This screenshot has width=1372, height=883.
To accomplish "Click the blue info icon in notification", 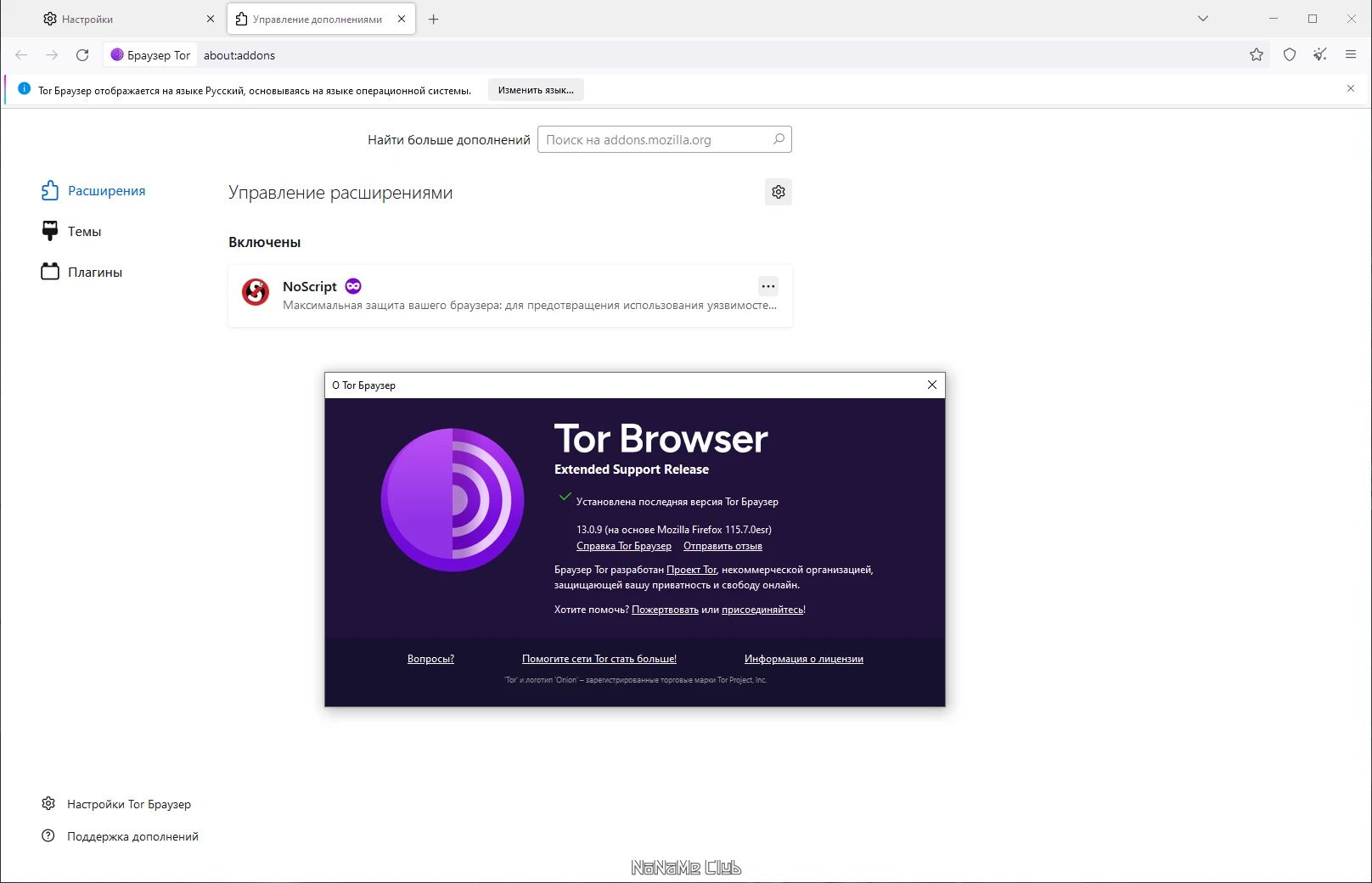I will tap(24, 89).
